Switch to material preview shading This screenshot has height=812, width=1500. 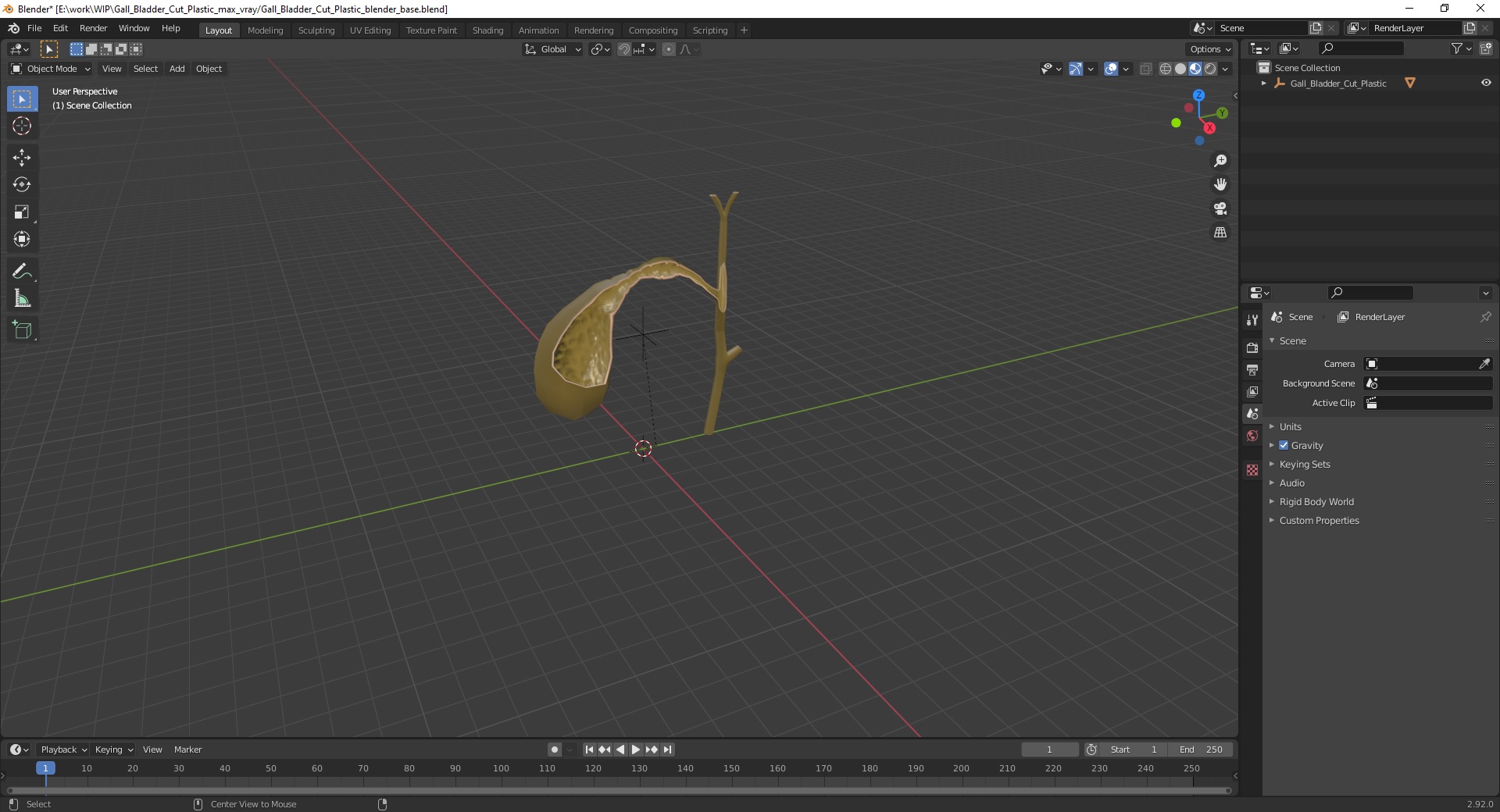1195,69
